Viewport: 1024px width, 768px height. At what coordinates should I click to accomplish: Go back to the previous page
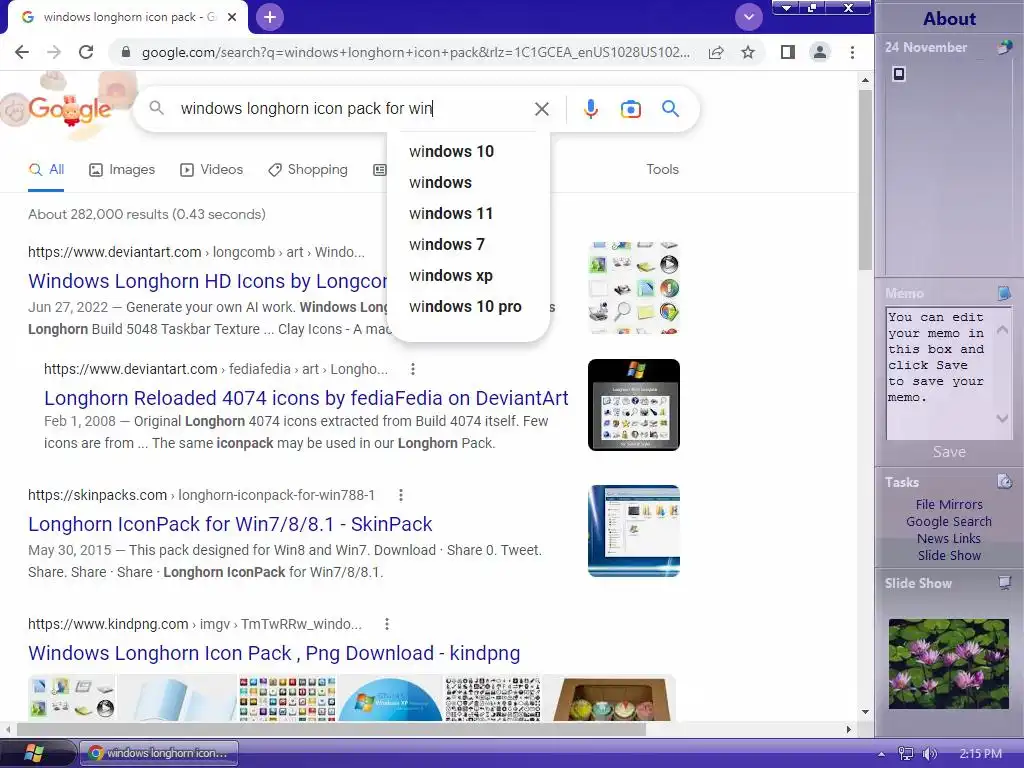coord(22,52)
